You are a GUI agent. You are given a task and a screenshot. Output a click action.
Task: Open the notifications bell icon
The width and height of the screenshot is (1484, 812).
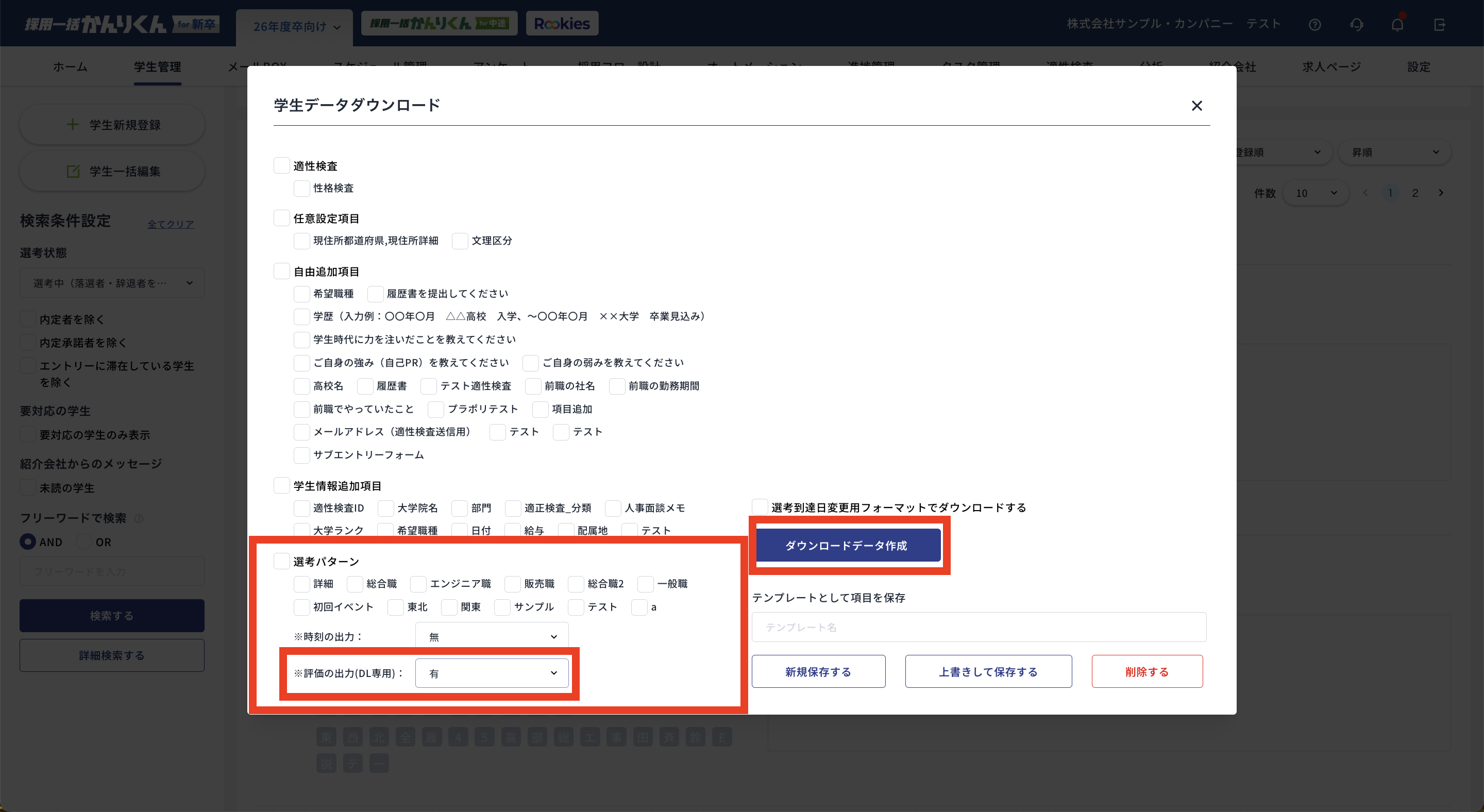(1397, 25)
